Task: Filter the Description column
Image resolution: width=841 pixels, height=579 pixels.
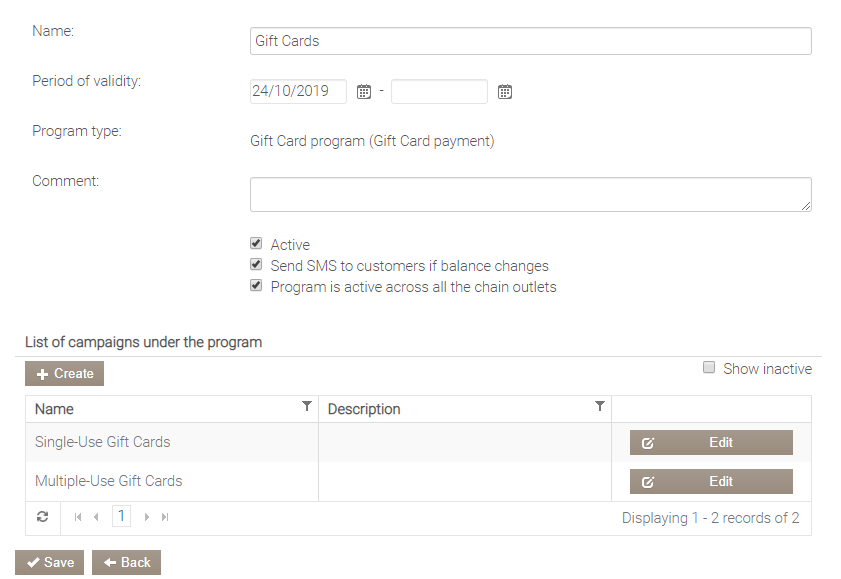Action: coord(599,406)
